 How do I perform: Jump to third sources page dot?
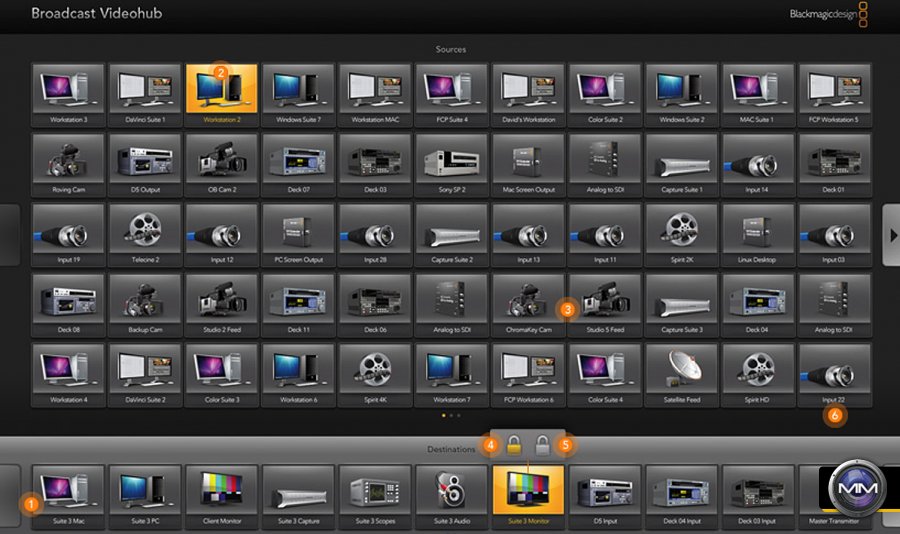click(x=459, y=415)
